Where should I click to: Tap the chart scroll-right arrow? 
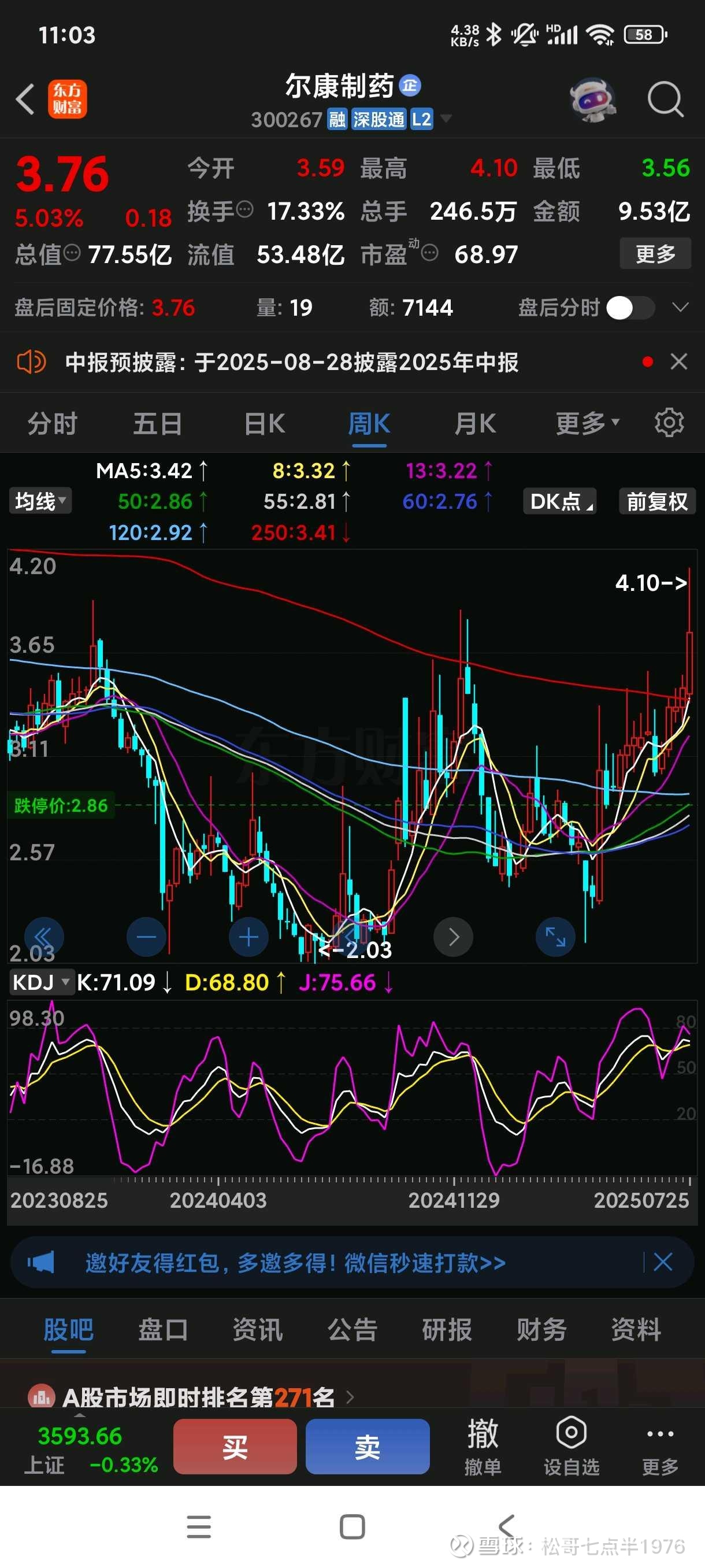pos(453,937)
